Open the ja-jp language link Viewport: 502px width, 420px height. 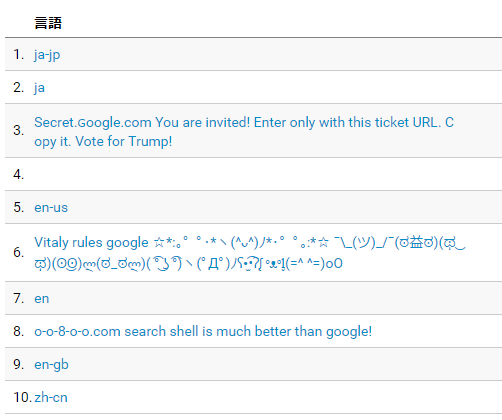tap(47, 54)
